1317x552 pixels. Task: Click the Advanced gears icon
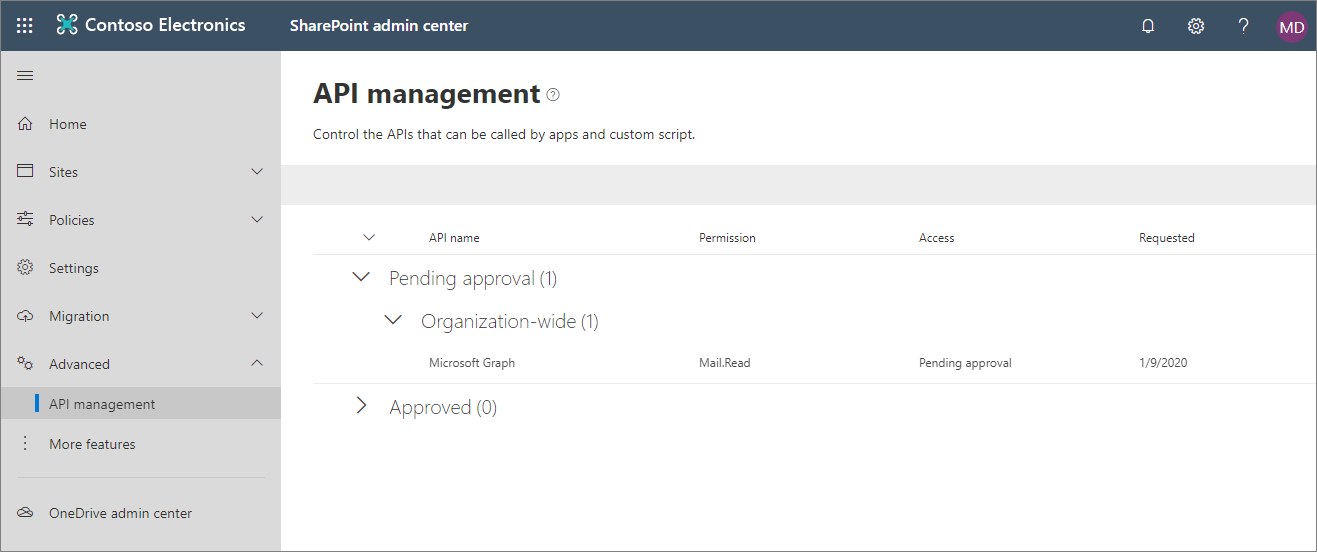coord(26,364)
